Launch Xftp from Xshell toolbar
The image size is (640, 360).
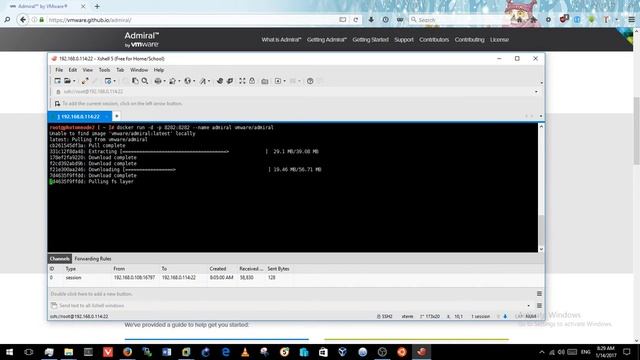(x=230, y=81)
